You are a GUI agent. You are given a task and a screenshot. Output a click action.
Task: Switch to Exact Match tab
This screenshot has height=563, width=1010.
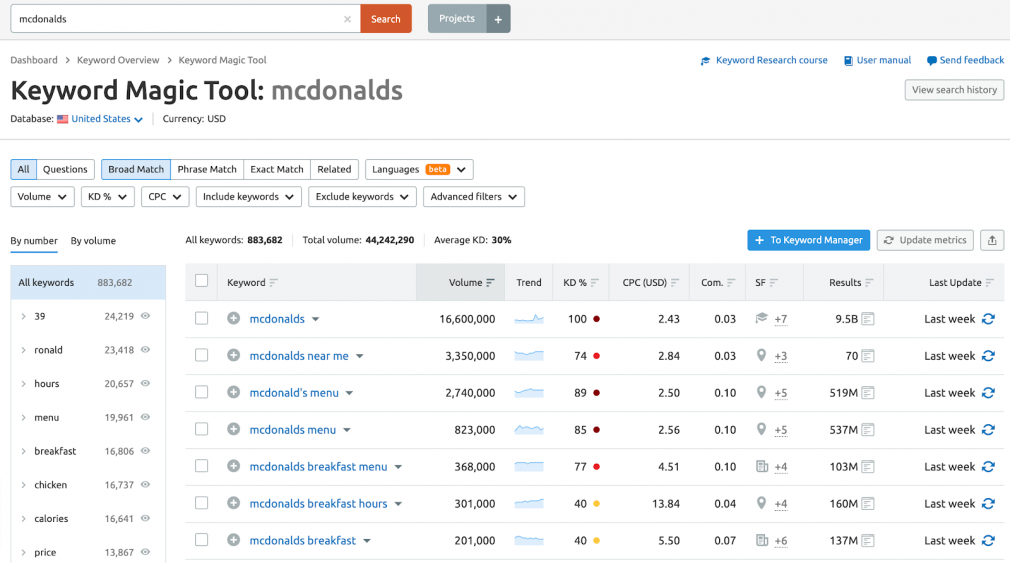(277, 169)
